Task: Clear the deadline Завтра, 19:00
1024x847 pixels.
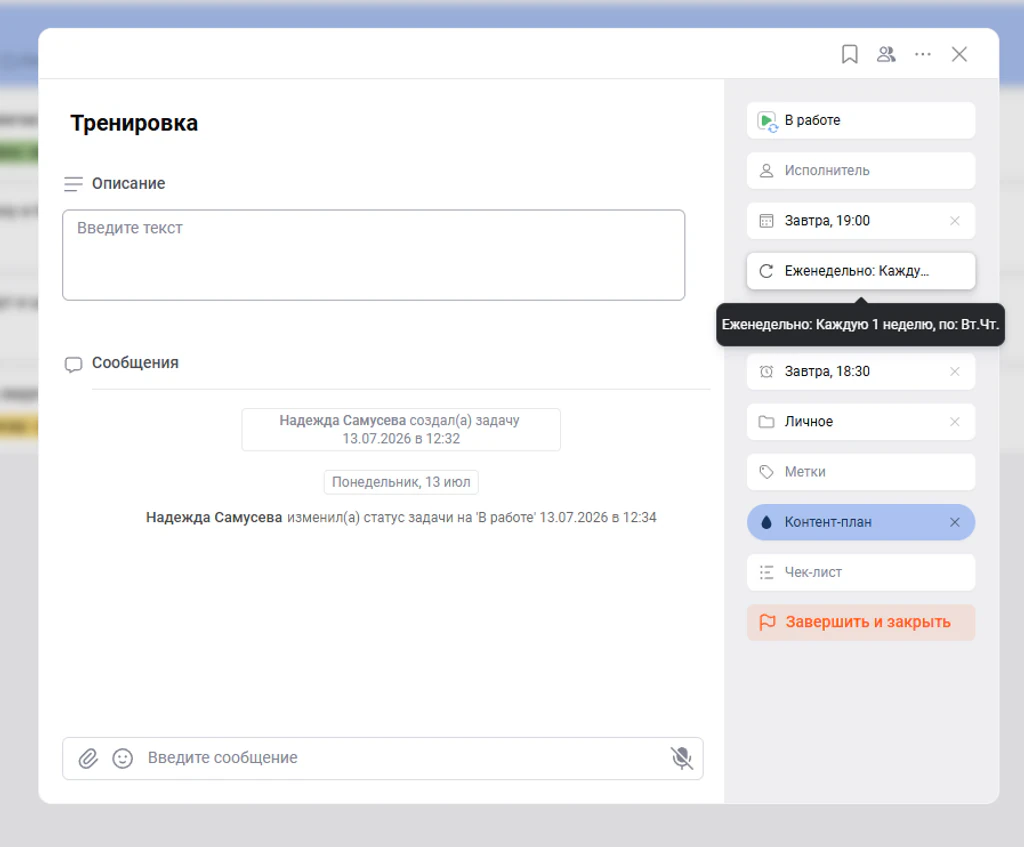Action: coord(955,221)
